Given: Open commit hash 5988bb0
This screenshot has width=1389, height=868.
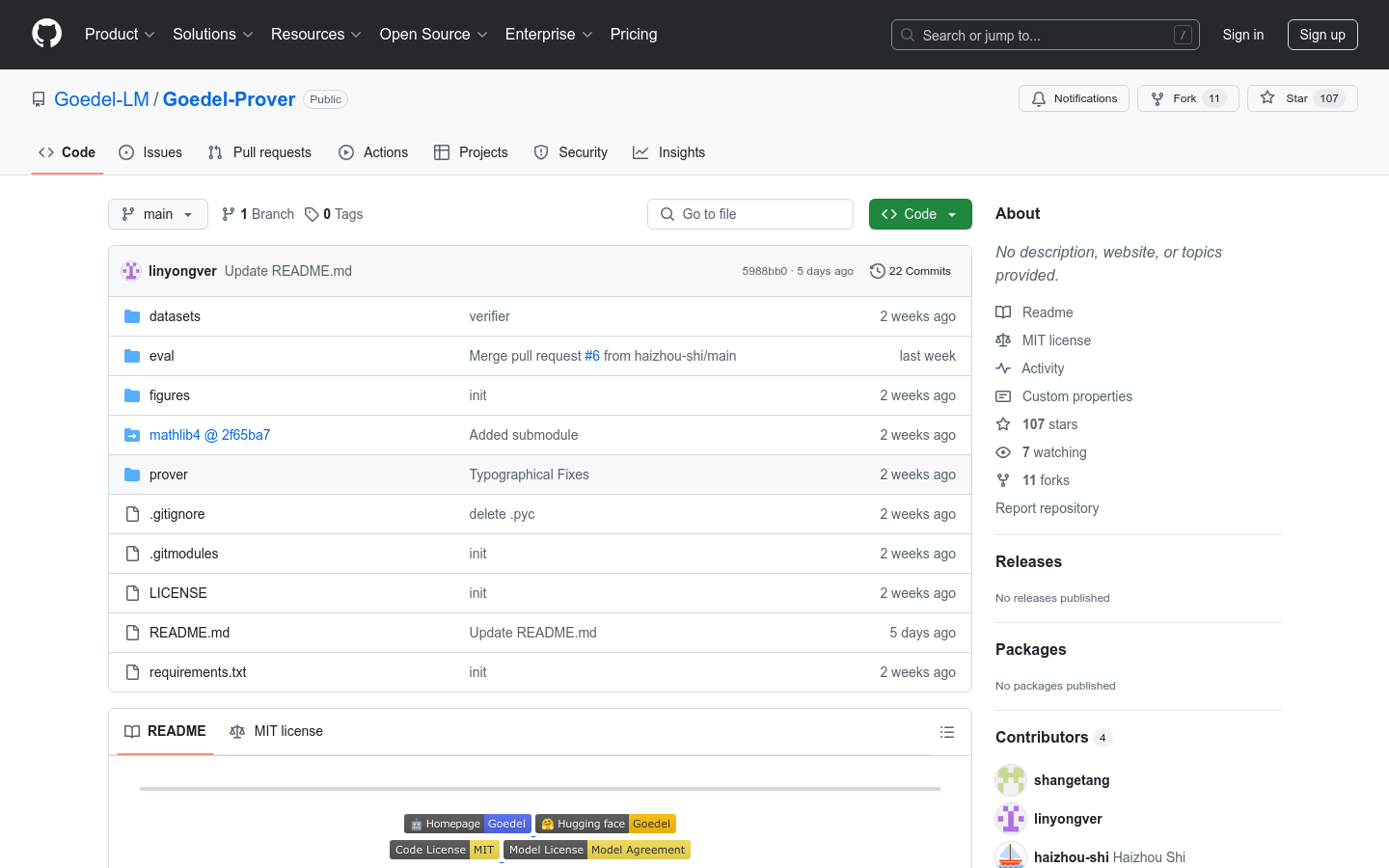Looking at the screenshot, I should [x=764, y=271].
